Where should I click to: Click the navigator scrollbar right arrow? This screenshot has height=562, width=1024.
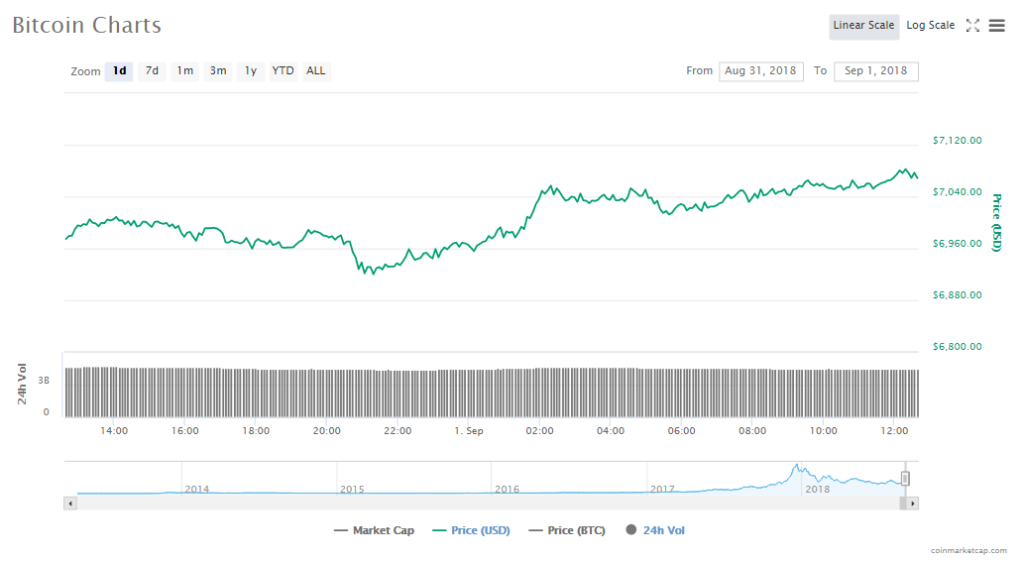[913, 503]
